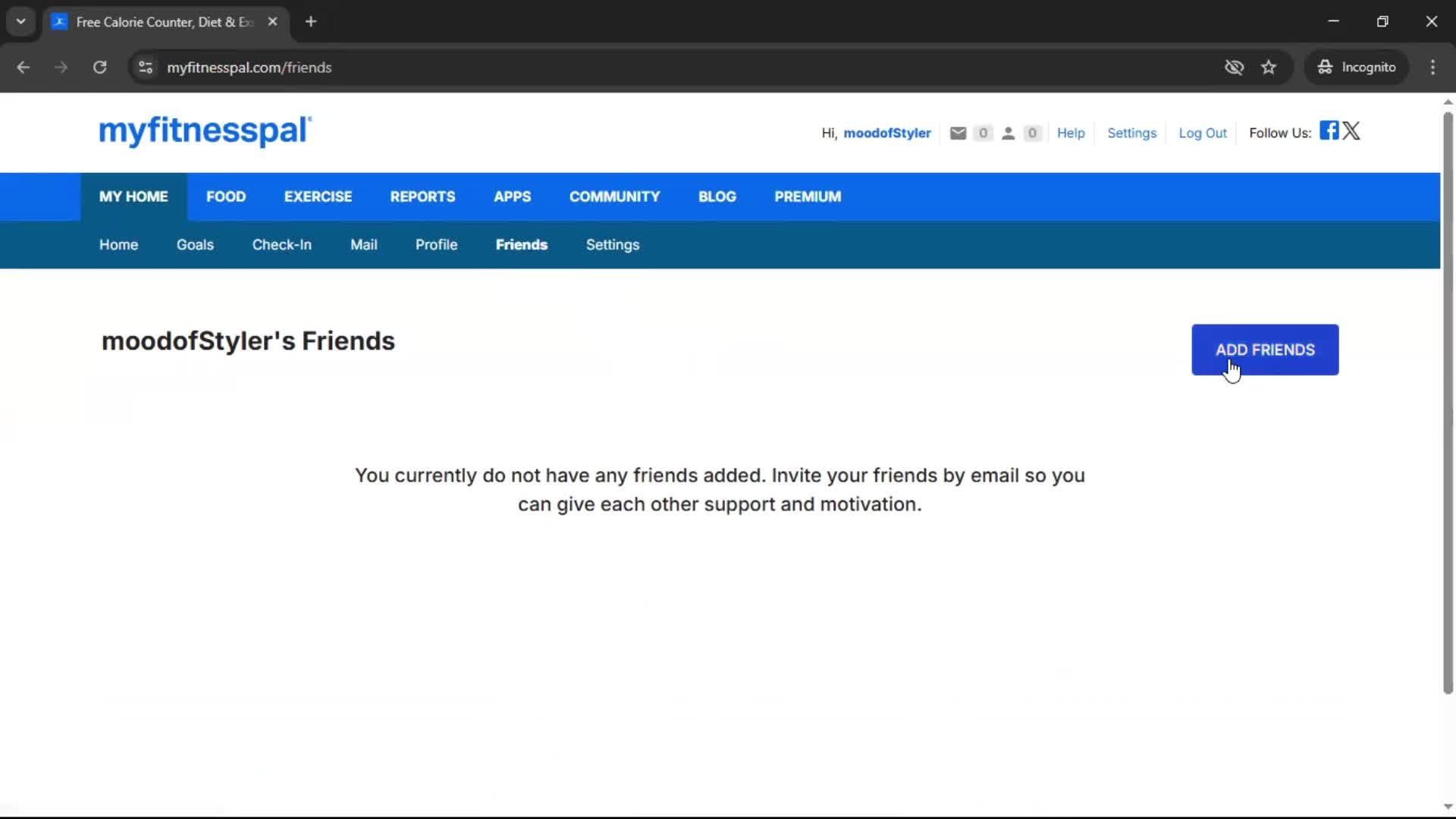Focus the address bar URL myfitnesspal.com/friends
The width and height of the screenshot is (1456, 819).
(249, 67)
